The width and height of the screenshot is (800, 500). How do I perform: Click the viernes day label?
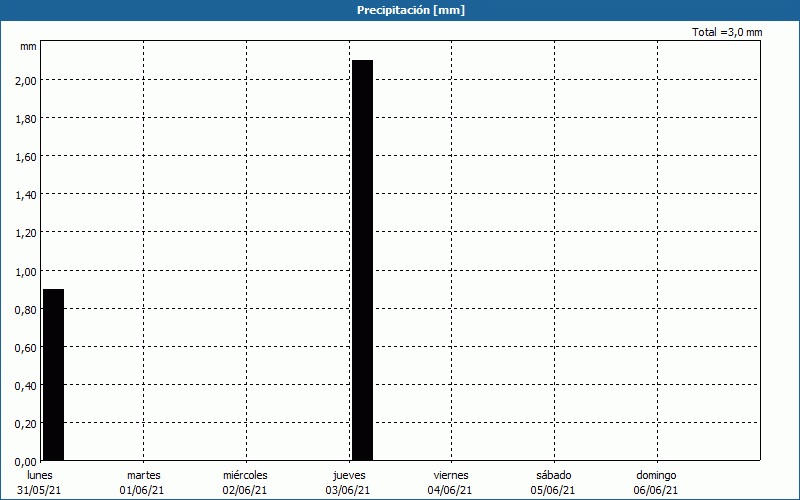[451, 475]
